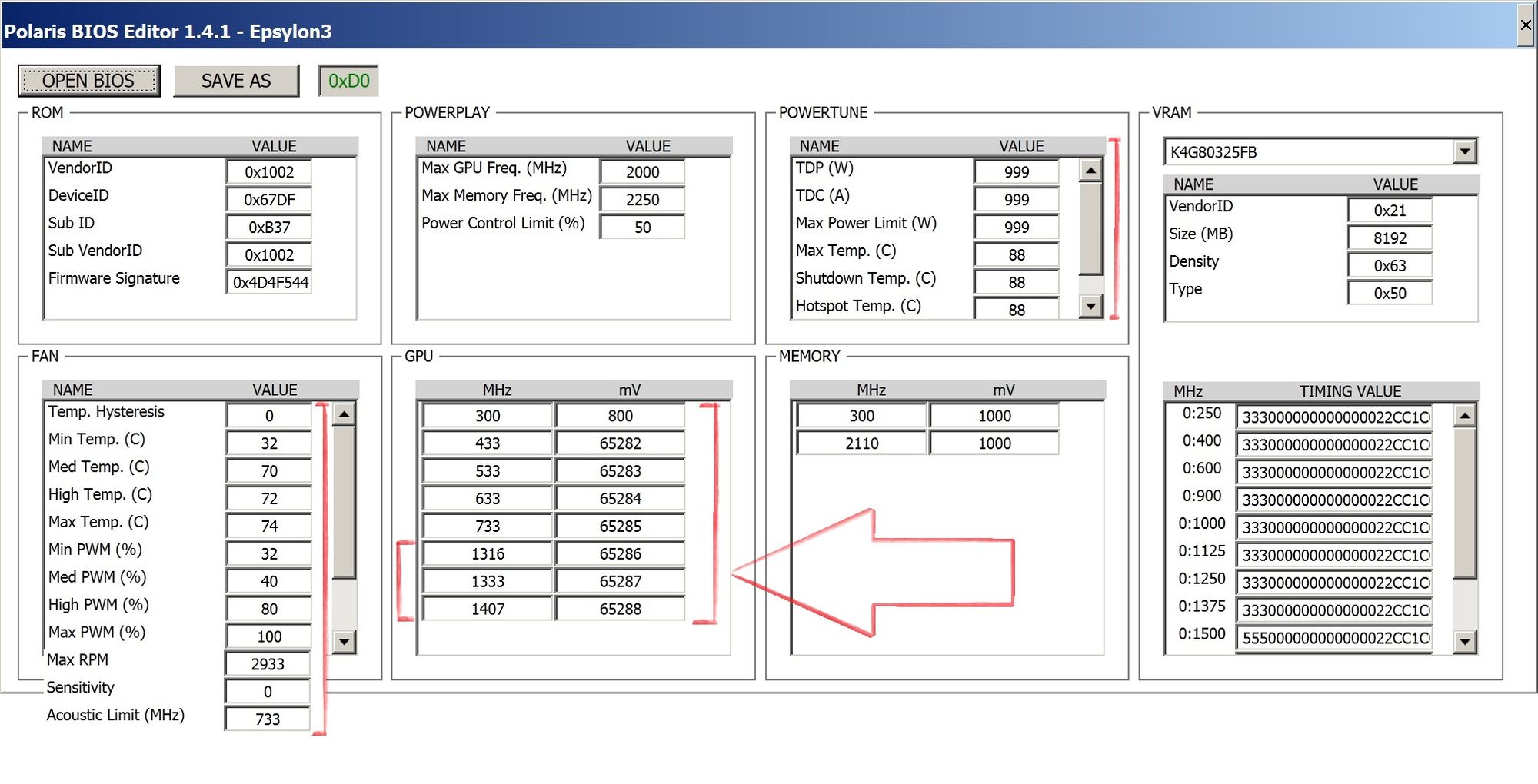Edit the Power Control Limit value 50
The height and width of the screenshot is (784, 1538).
click(642, 227)
